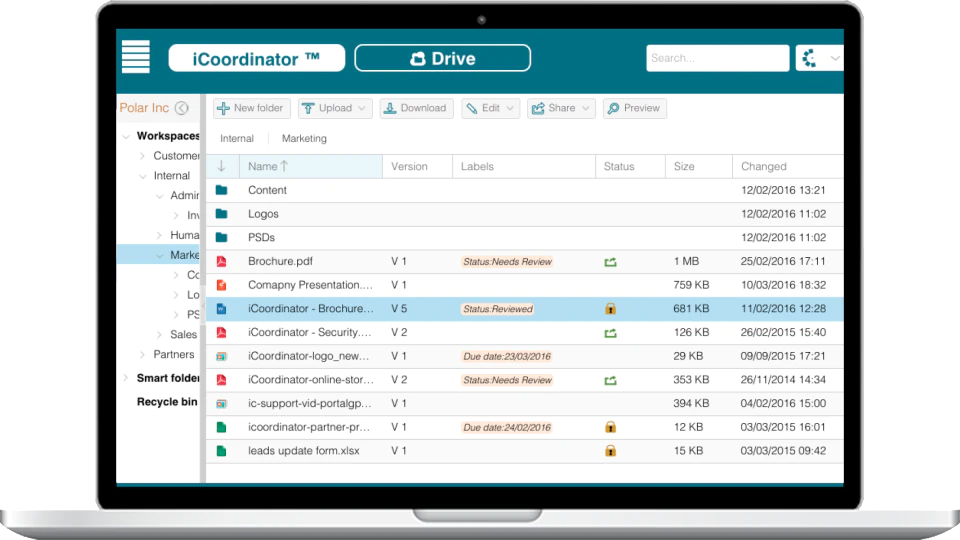This screenshot has height=540, width=960.
Task: Open the Recycle bin
Action: (x=167, y=402)
